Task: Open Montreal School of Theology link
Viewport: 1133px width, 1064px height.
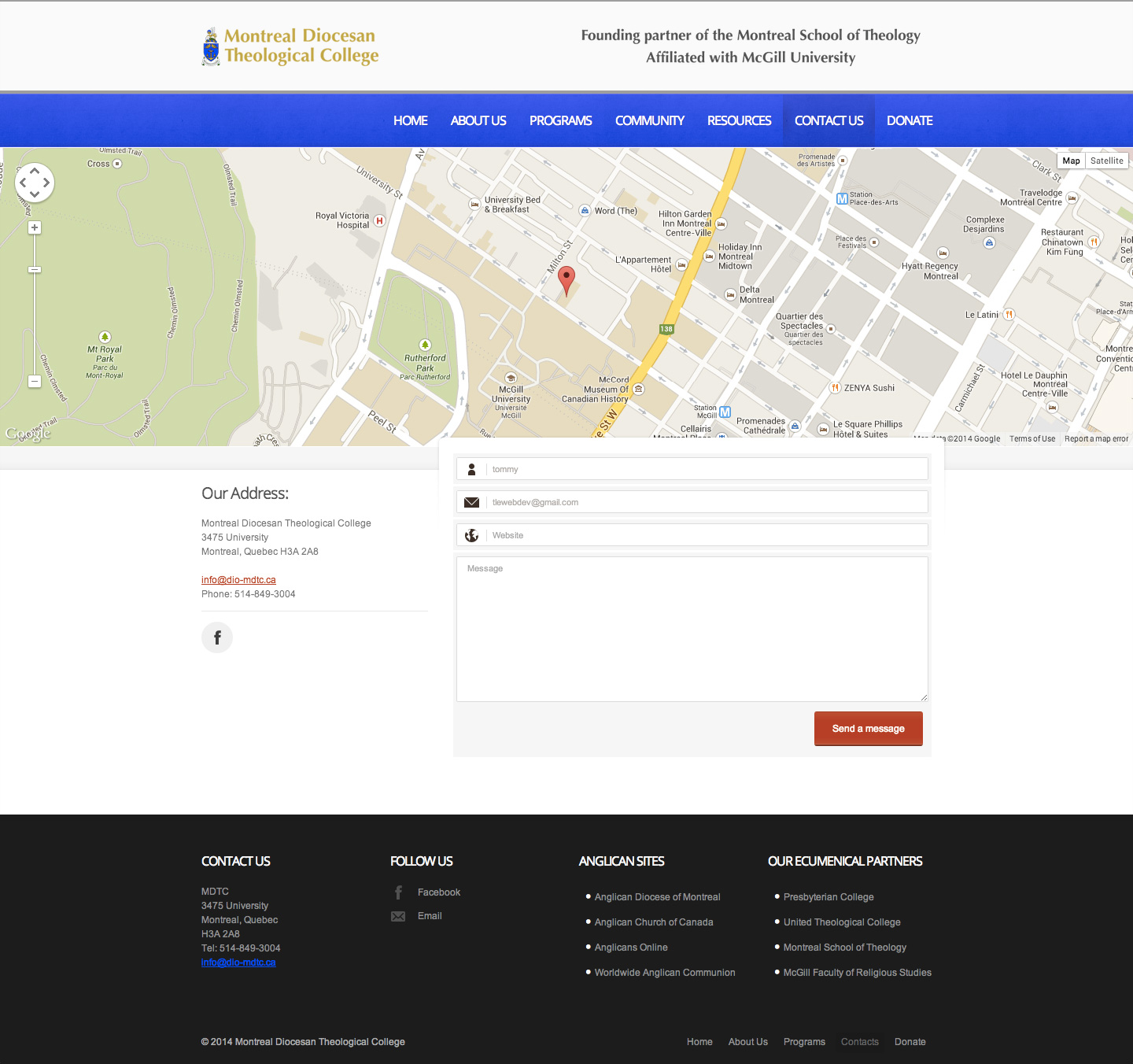Action: click(845, 948)
